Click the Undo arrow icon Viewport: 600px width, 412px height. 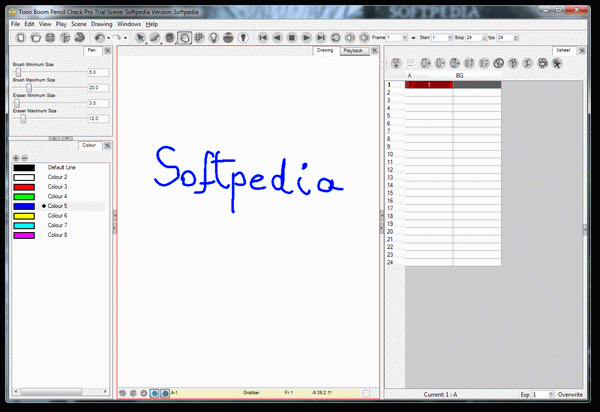click(99, 37)
